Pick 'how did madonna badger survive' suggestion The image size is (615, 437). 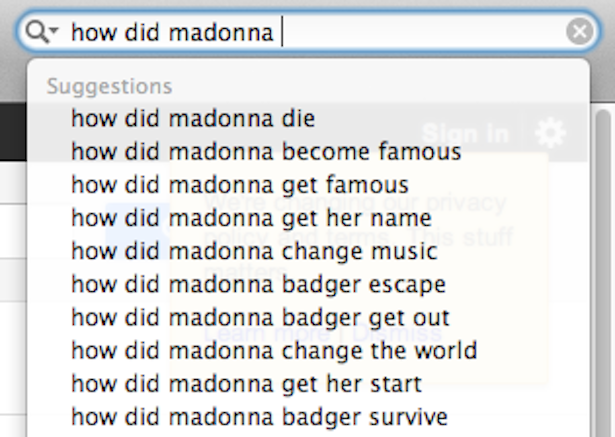click(x=308, y=417)
